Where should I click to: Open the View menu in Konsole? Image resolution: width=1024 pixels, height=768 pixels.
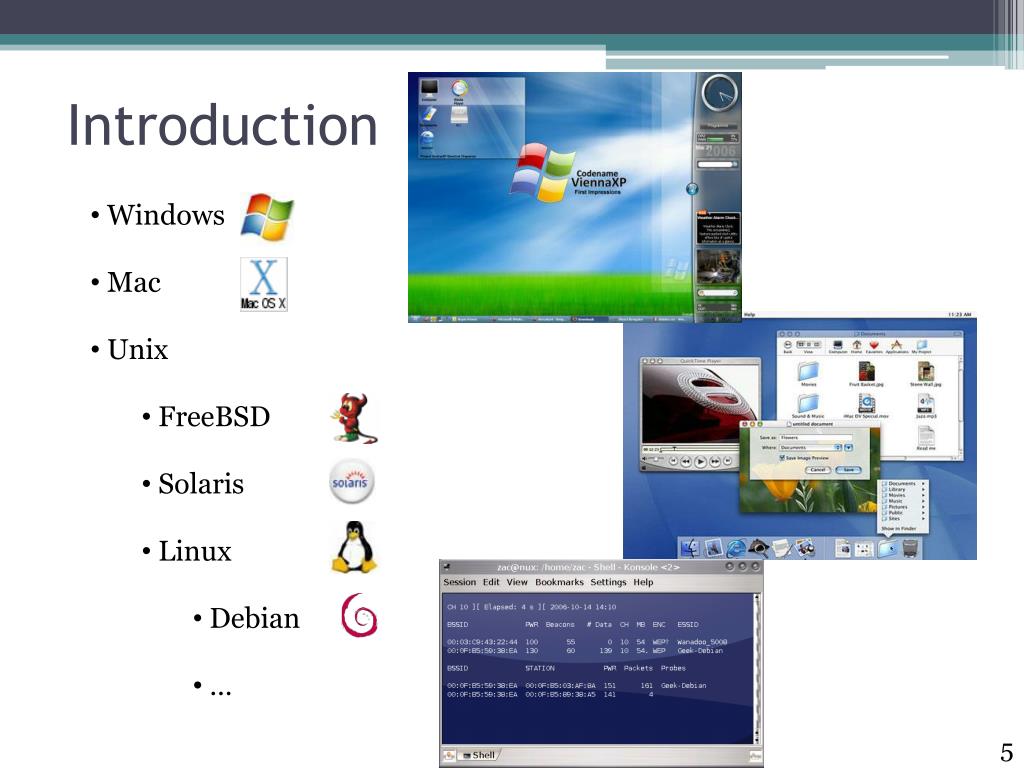tap(517, 582)
